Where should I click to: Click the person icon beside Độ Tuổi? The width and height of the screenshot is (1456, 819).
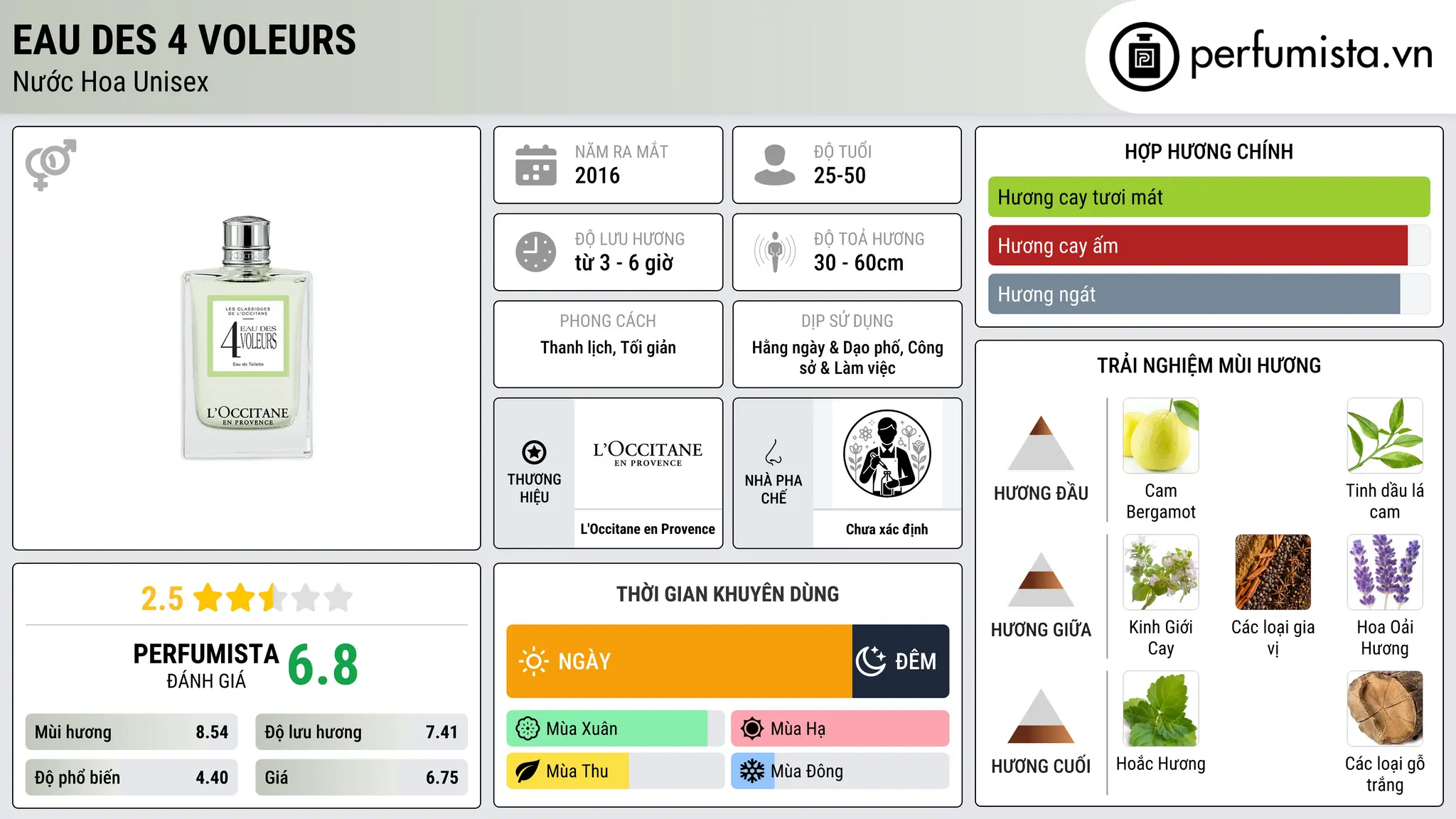pyautogui.click(x=775, y=165)
